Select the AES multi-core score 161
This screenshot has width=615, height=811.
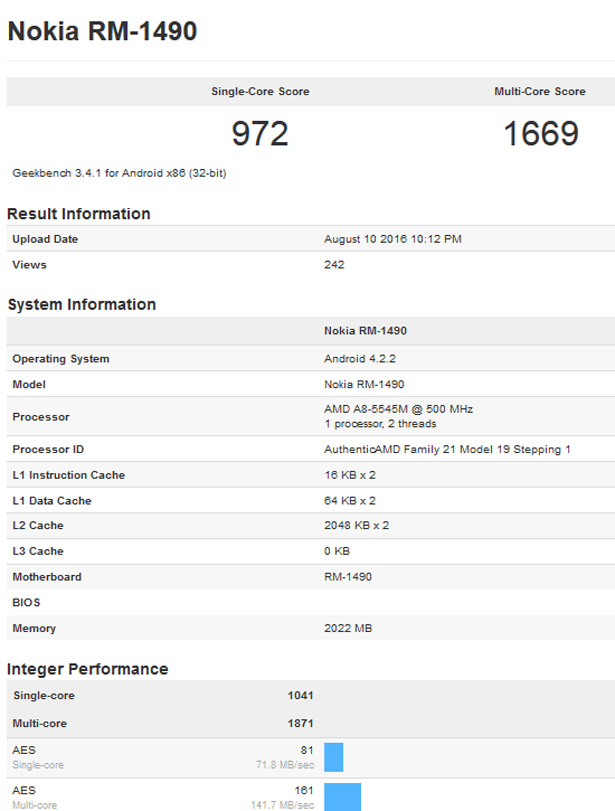coord(304,790)
